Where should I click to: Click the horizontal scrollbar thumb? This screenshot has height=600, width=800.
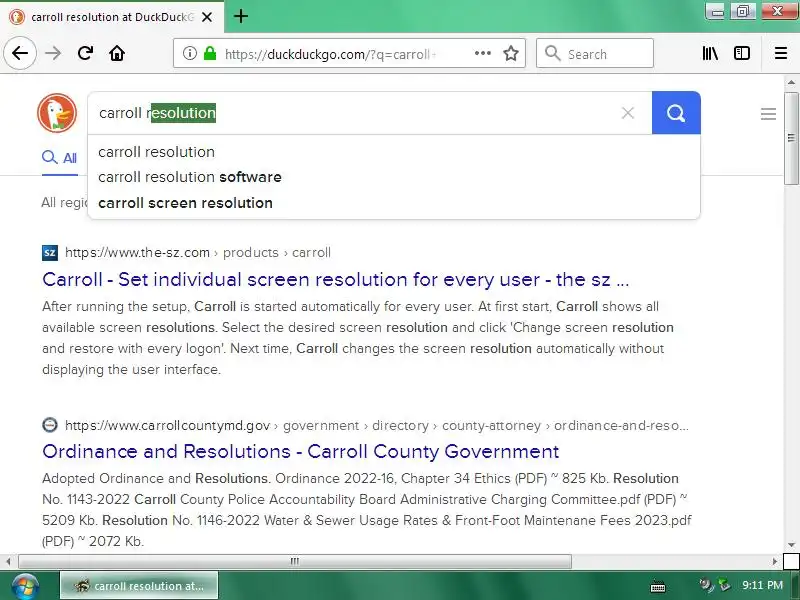tap(295, 561)
